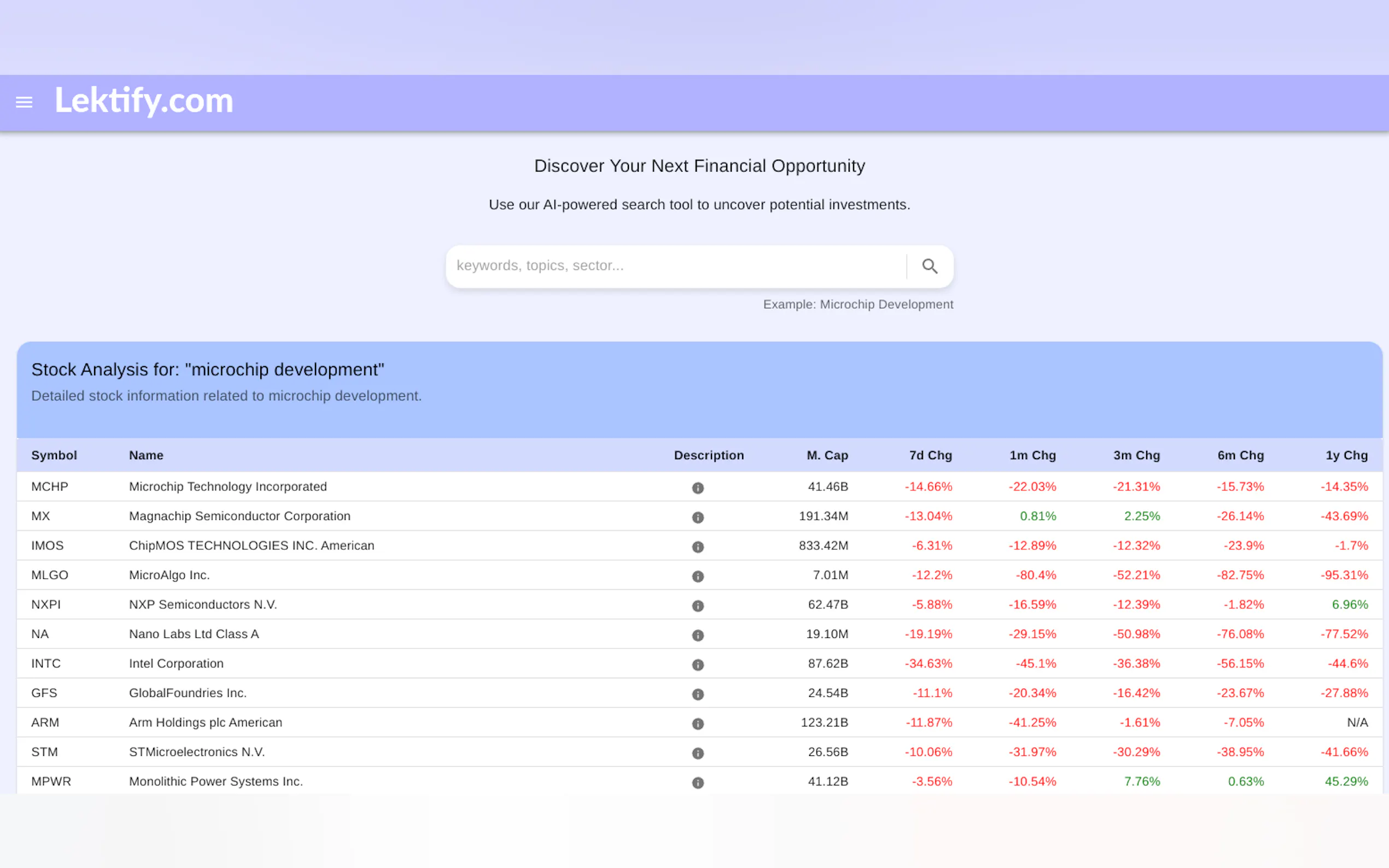The width and height of the screenshot is (1389, 868).
Task: Click the Lektify.com logo
Action: pos(144,101)
